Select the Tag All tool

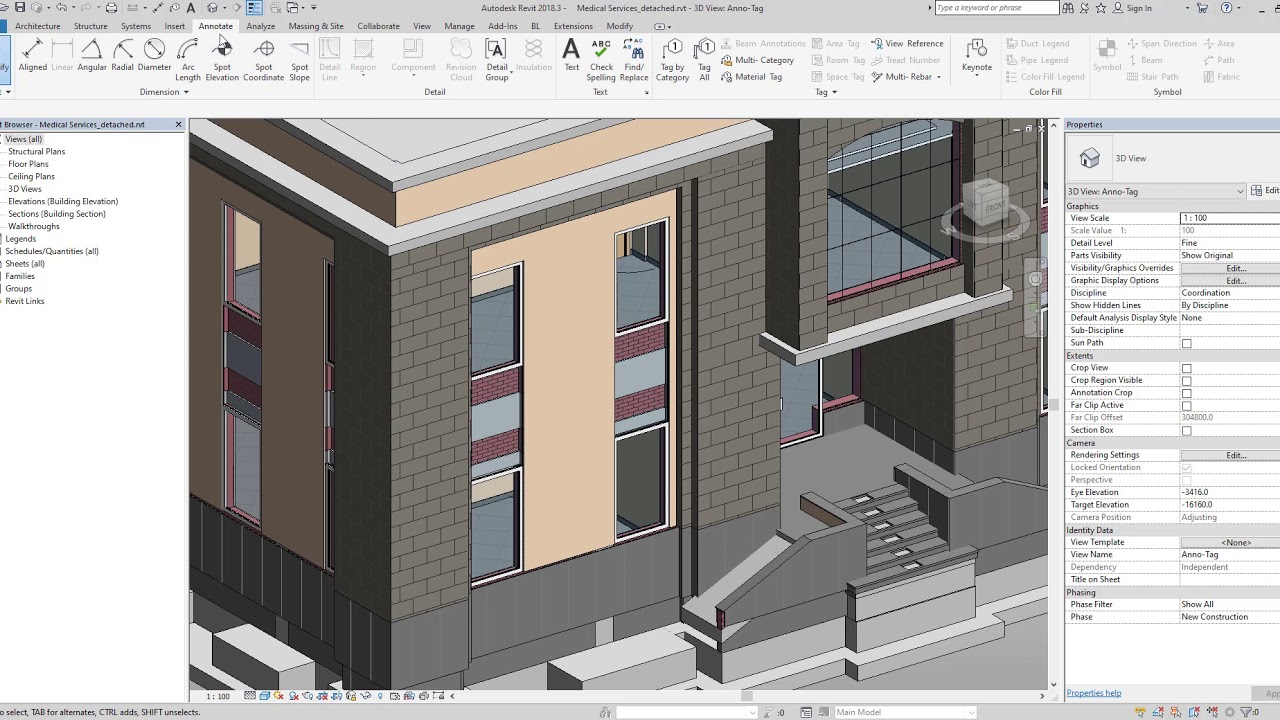click(704, 60)
